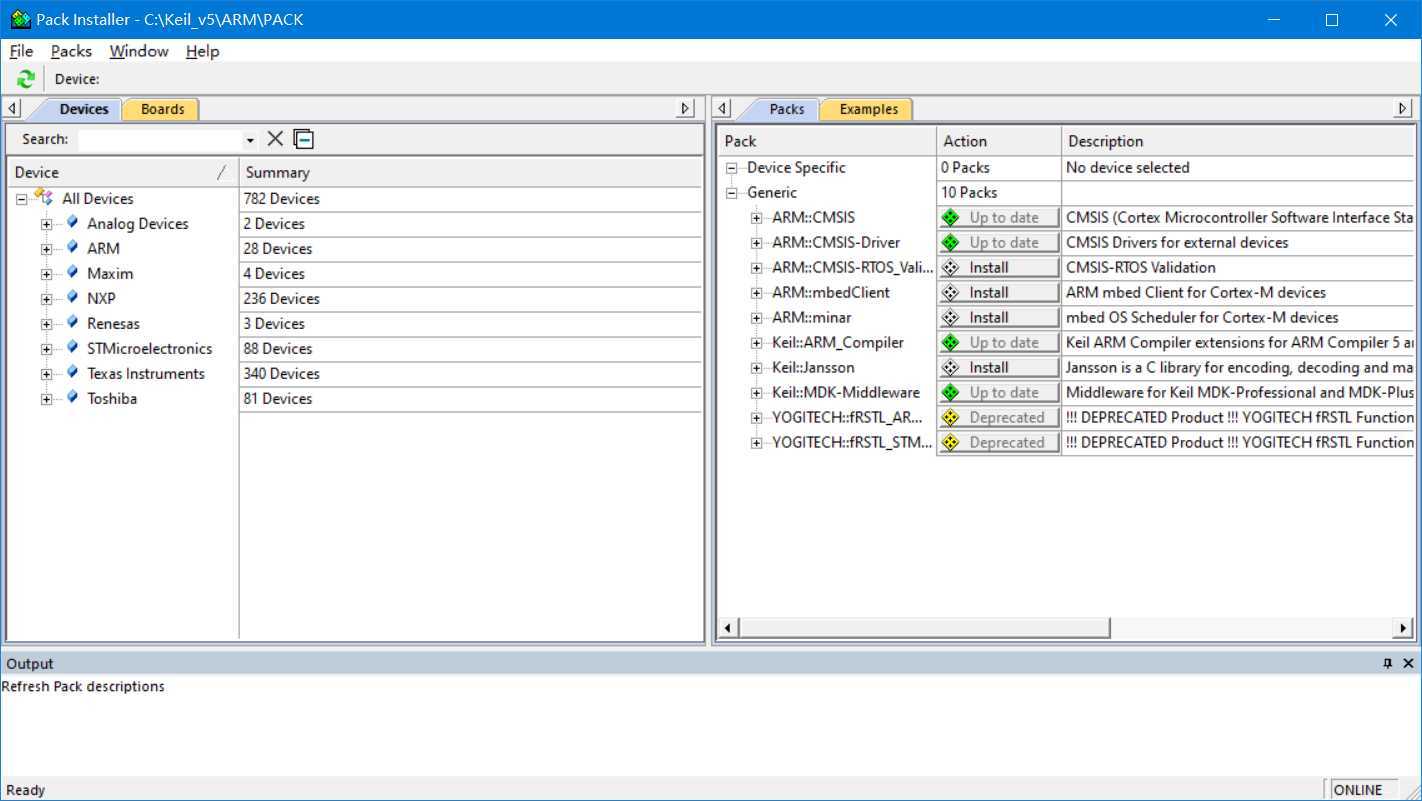The image size is (1422, 801).
Task: Open the File menu
Action: tap(21, 51)
